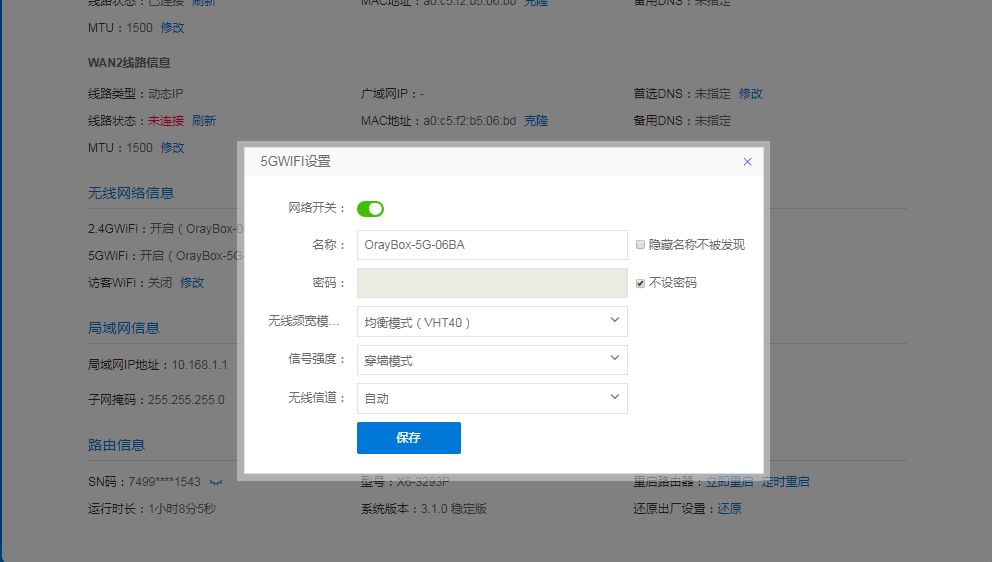992x562 pixels.
Task: Reveal the hidden SN code eye icon
Action: 216,483
